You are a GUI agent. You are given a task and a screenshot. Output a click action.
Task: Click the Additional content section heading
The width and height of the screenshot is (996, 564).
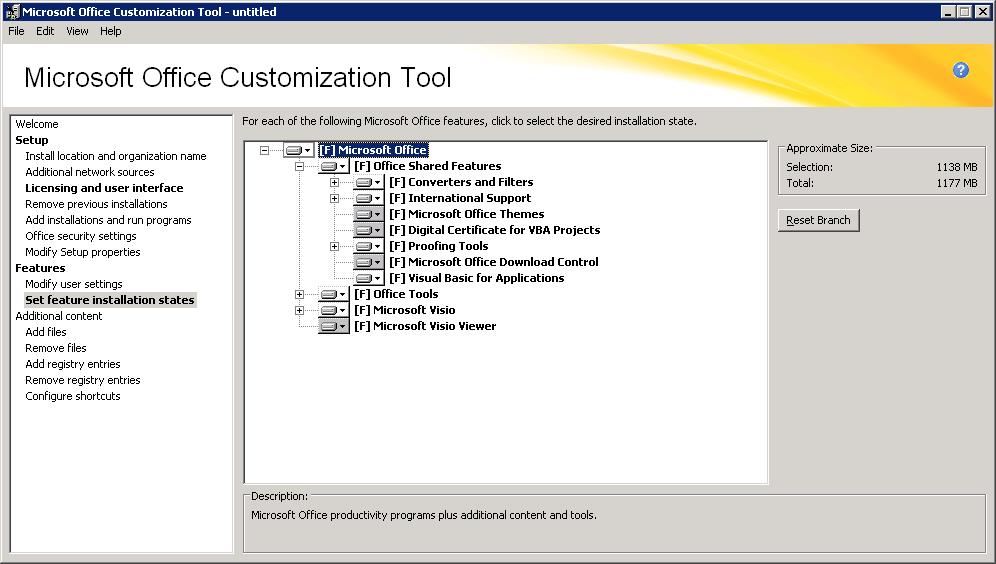tap(58, 316)
